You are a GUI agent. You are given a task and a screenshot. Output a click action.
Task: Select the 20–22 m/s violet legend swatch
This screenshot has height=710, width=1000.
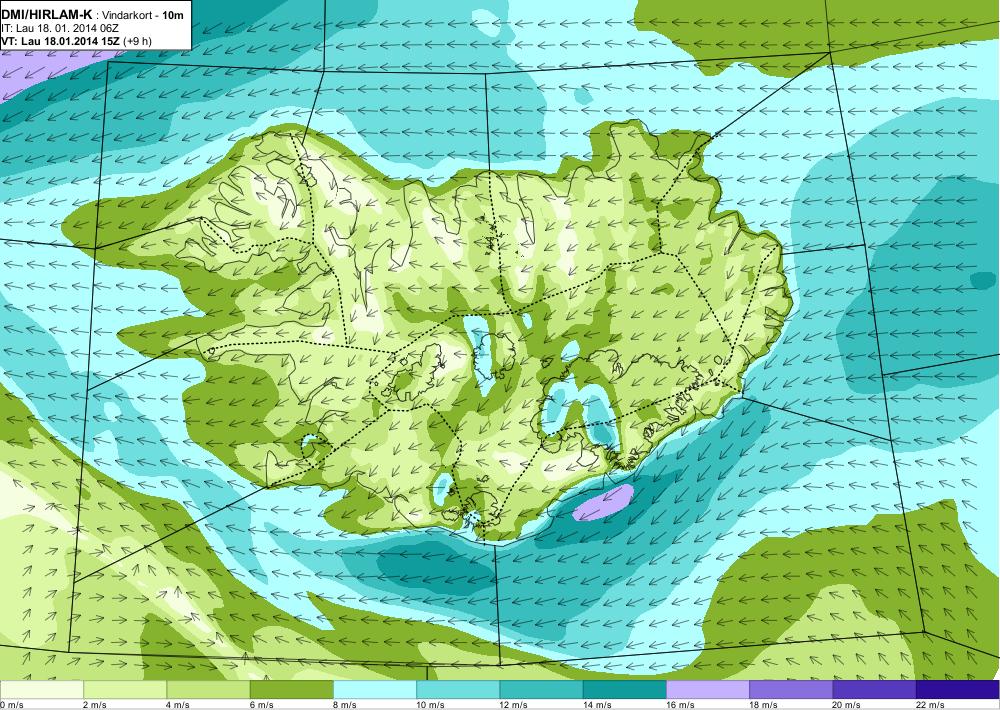874,690
